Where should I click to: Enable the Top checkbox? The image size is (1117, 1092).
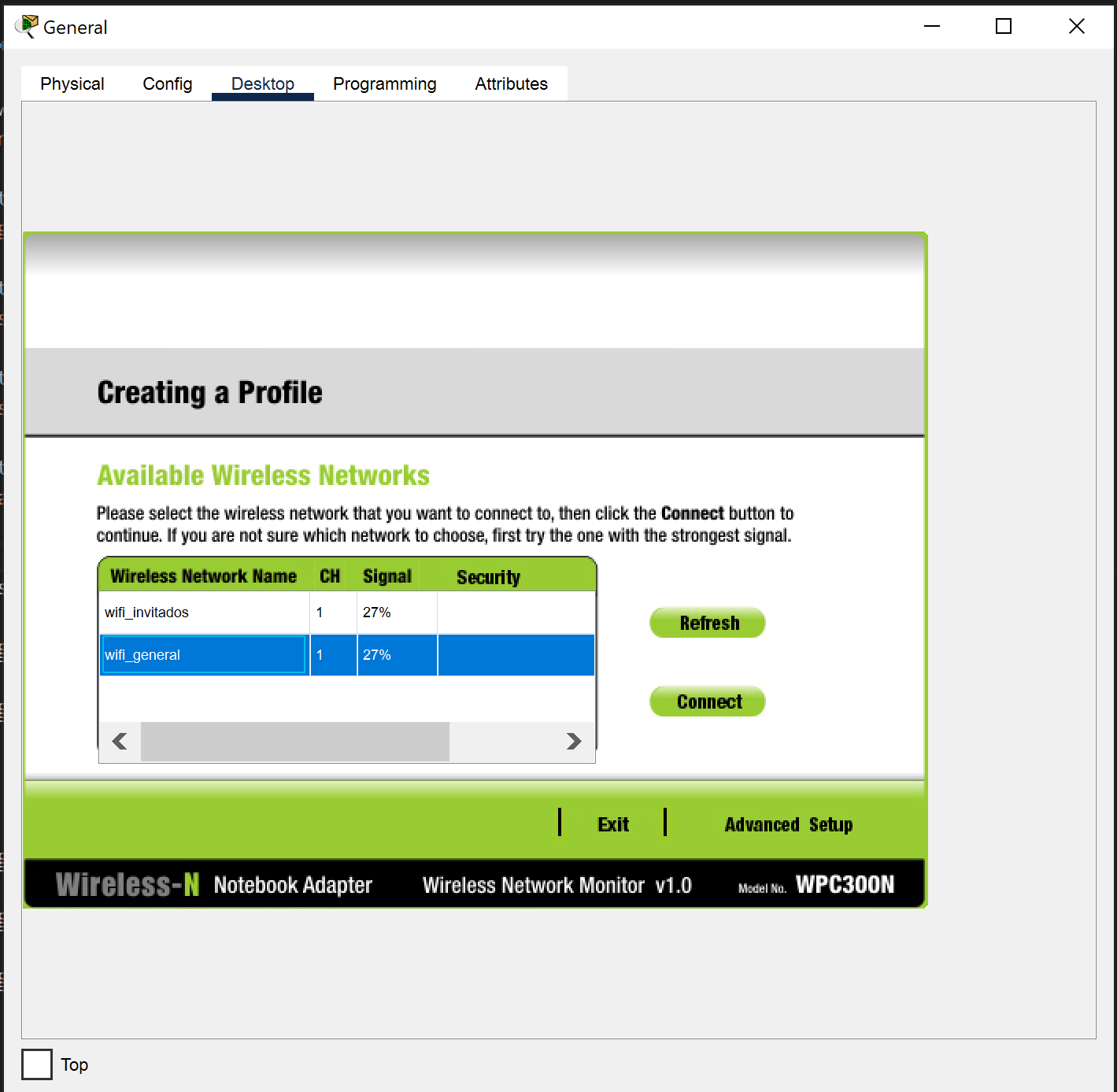pos(37,1064)
